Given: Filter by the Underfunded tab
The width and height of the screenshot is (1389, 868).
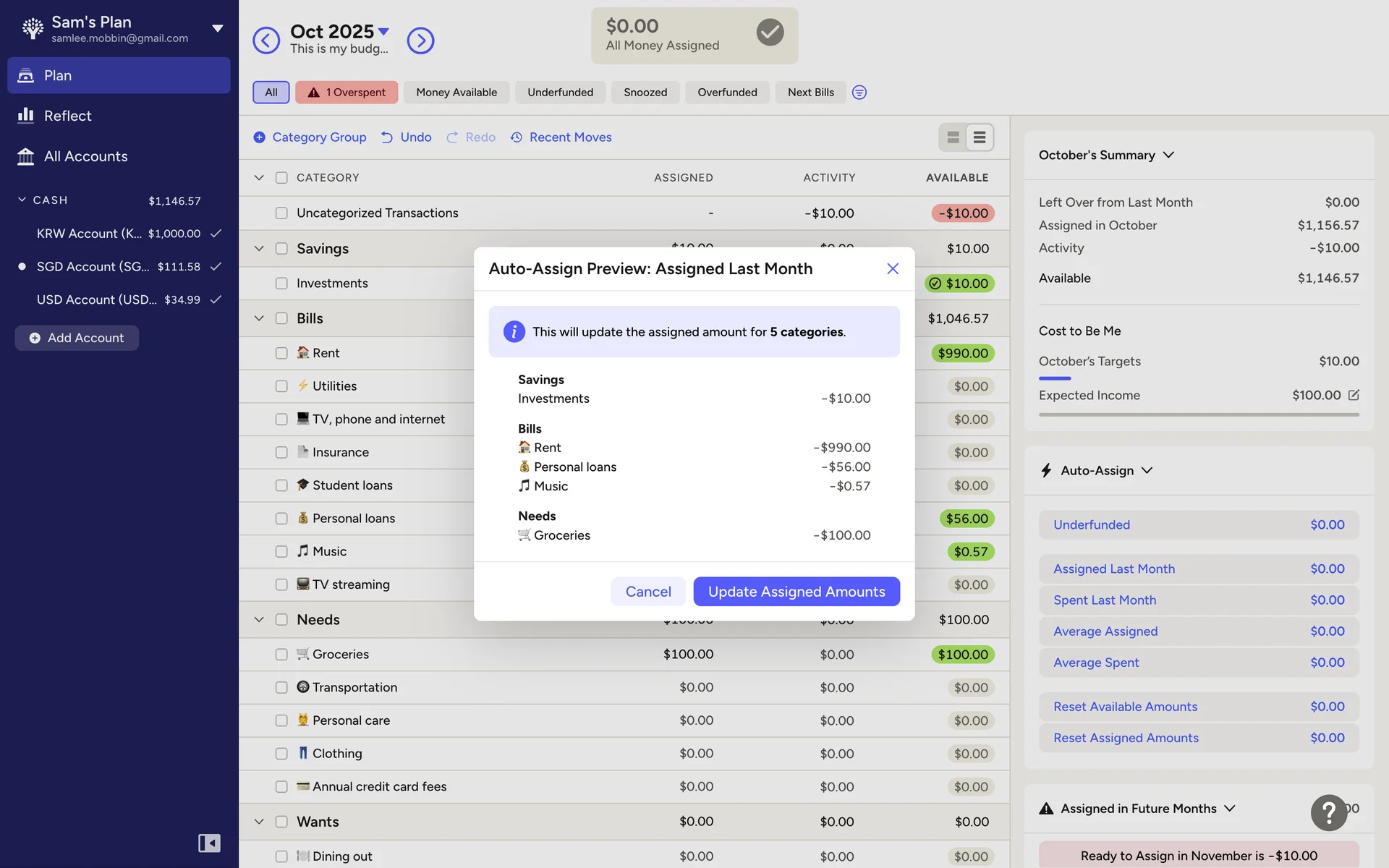Looking at the screenshot, I should (x=560, y=93).
